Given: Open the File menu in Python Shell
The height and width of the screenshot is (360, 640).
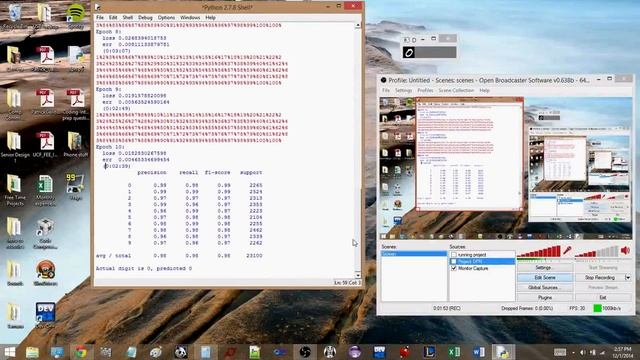Looking at the screenshot, I should click(100, 18).
